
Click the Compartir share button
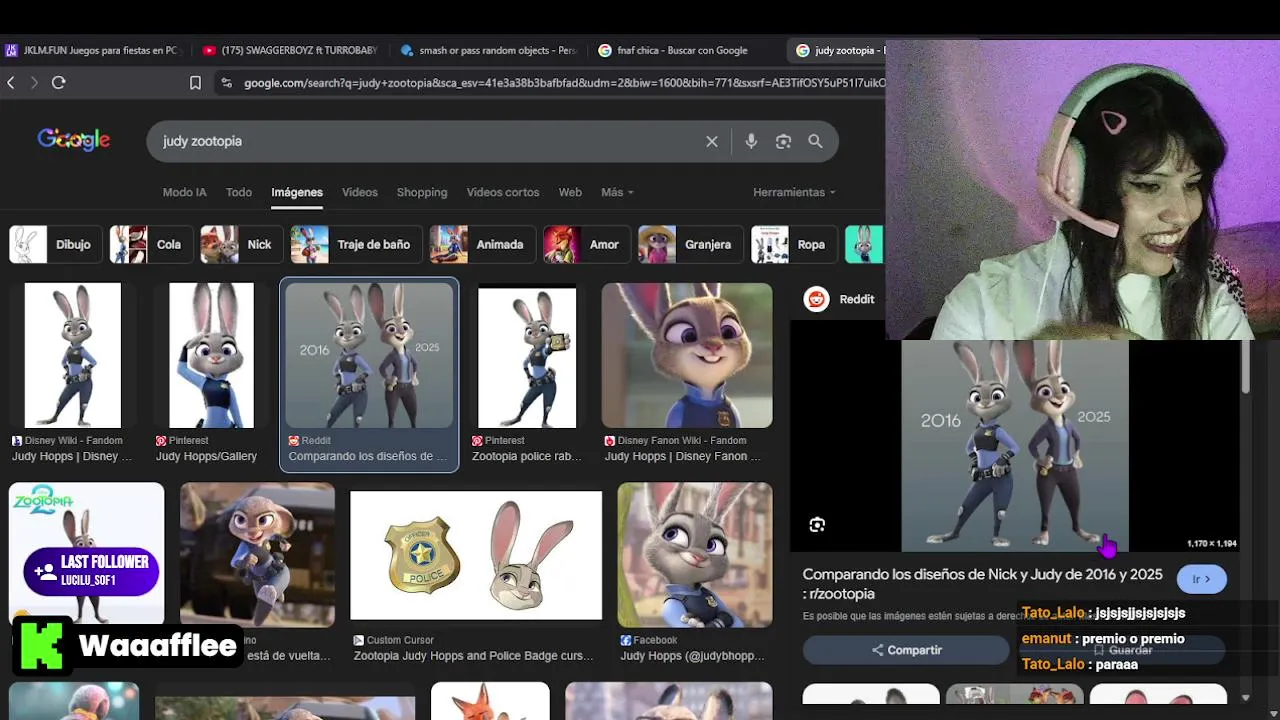[906, 650]
